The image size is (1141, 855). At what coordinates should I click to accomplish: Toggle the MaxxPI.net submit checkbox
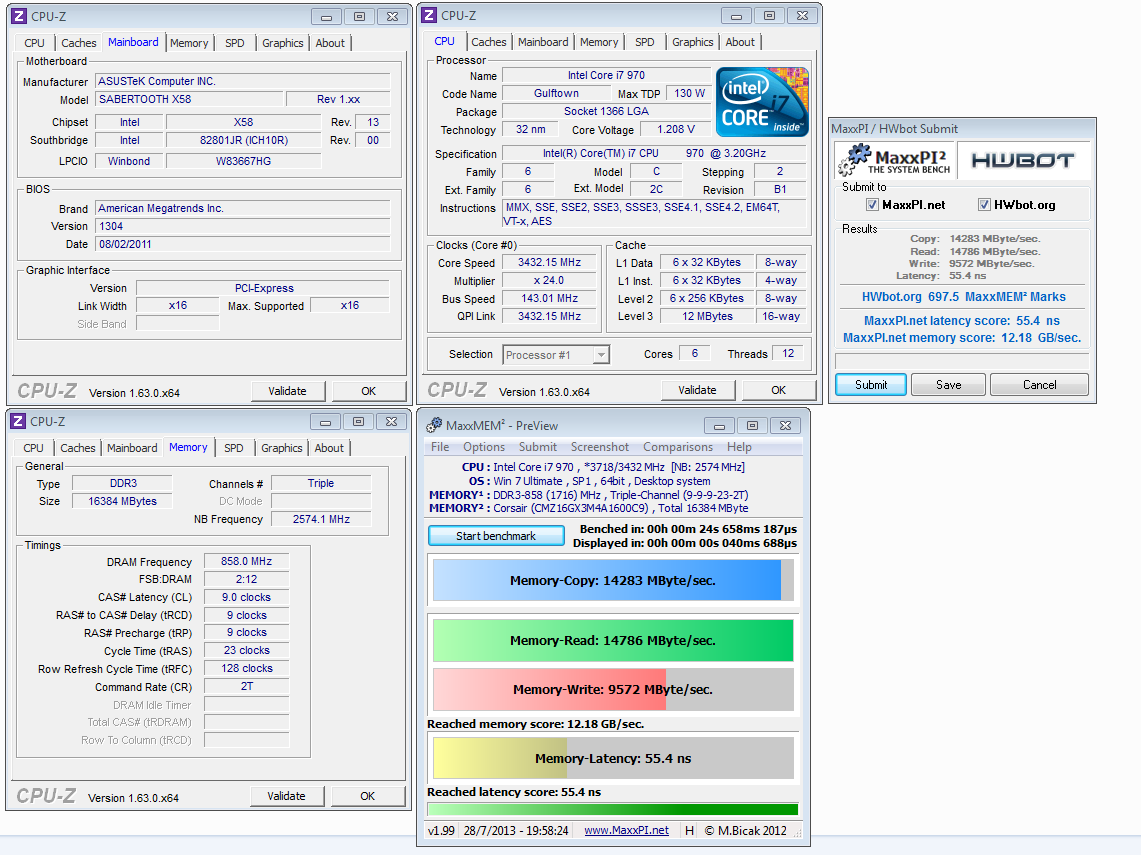(872, 204)
